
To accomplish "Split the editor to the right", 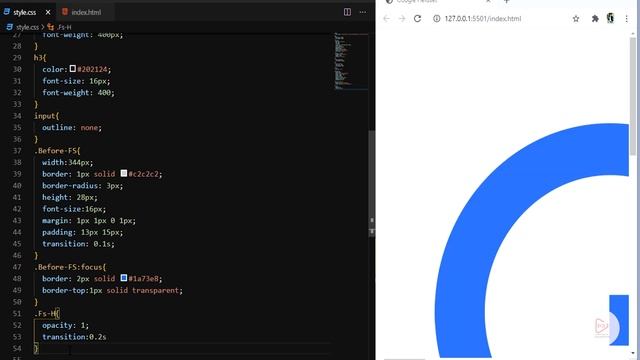I will [347, 12].
